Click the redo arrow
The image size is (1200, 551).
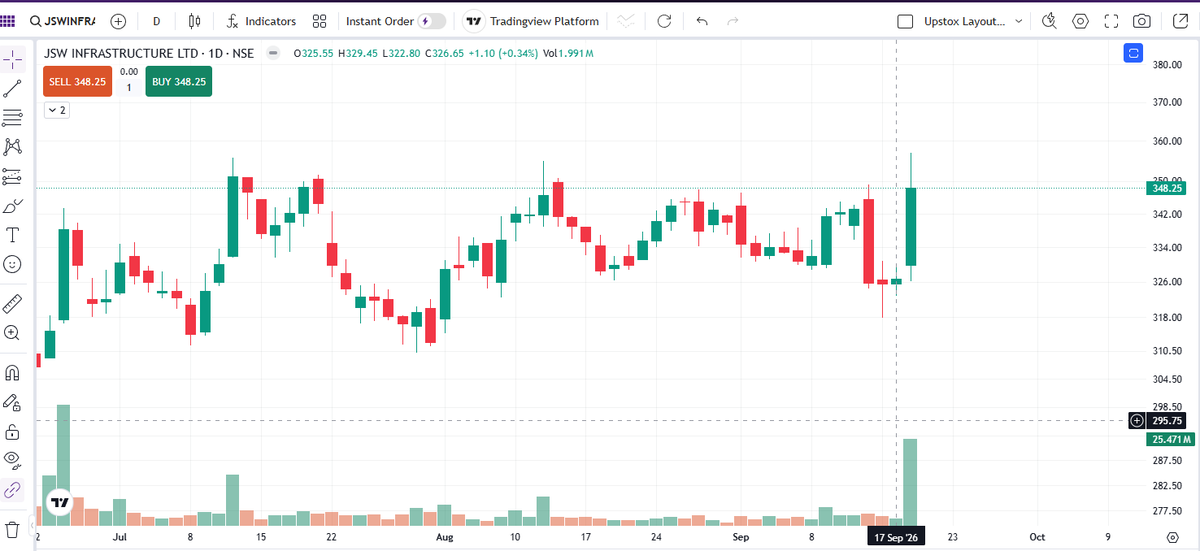click(x=732, y=21)
